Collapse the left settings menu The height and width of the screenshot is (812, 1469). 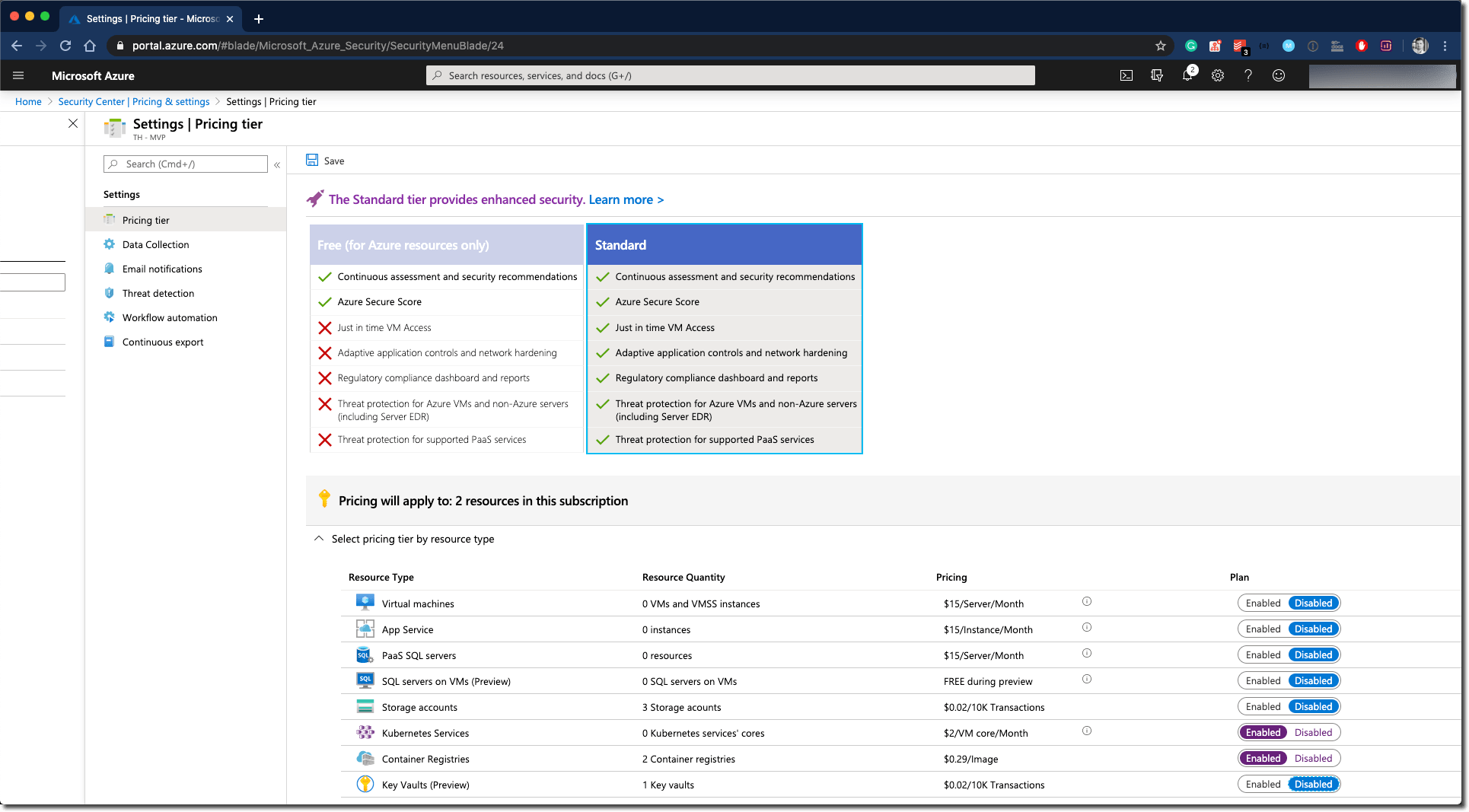point(277,164)
